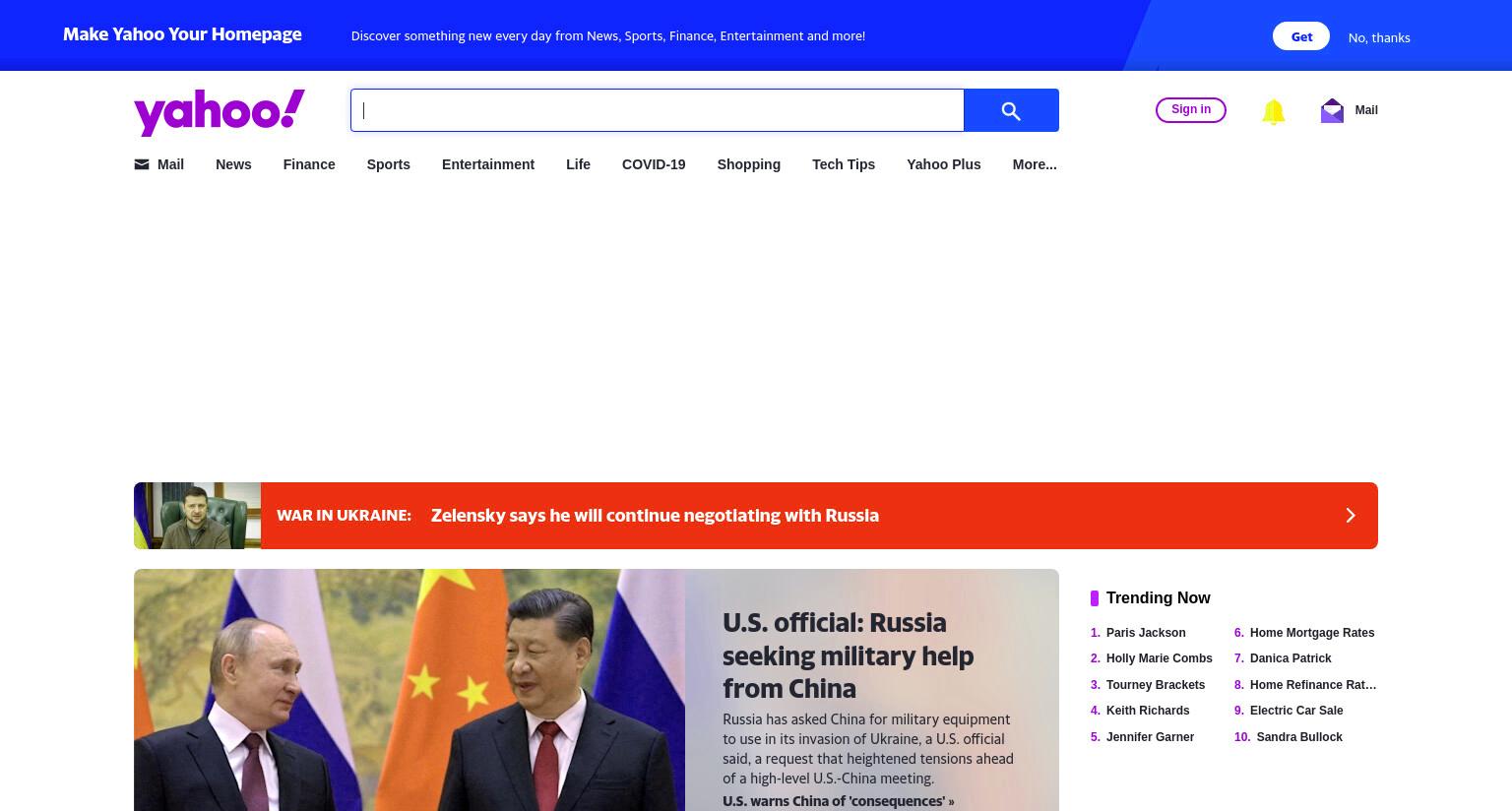Click the Sign in button
1512x811 pixels.
pyautogui.click(x=1191, y=109)
